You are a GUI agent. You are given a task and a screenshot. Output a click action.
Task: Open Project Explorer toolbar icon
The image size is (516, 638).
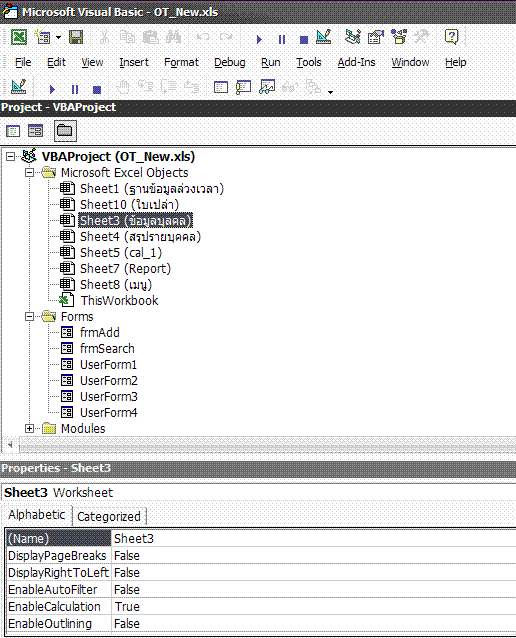(352, 37)
